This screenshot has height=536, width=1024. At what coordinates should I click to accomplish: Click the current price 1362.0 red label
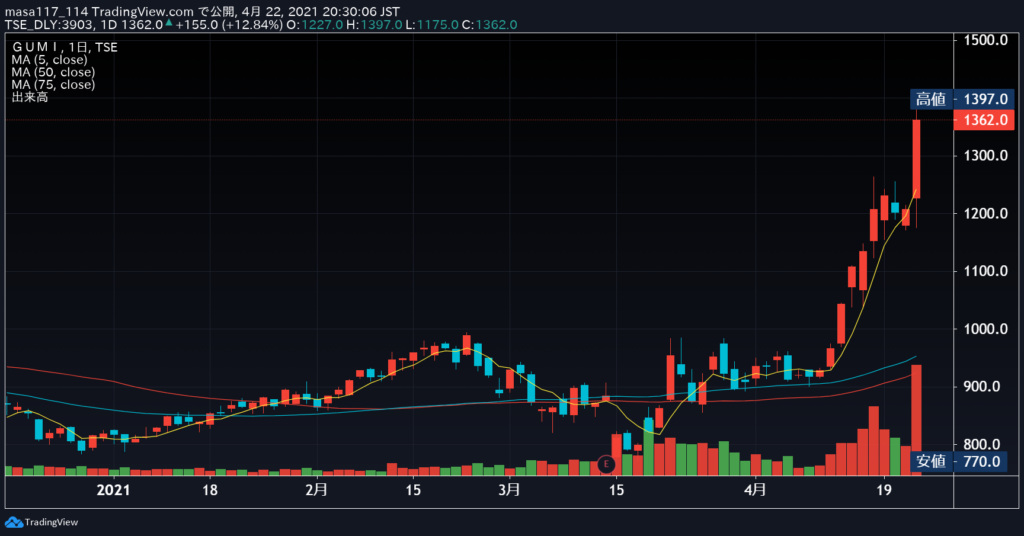984,120
